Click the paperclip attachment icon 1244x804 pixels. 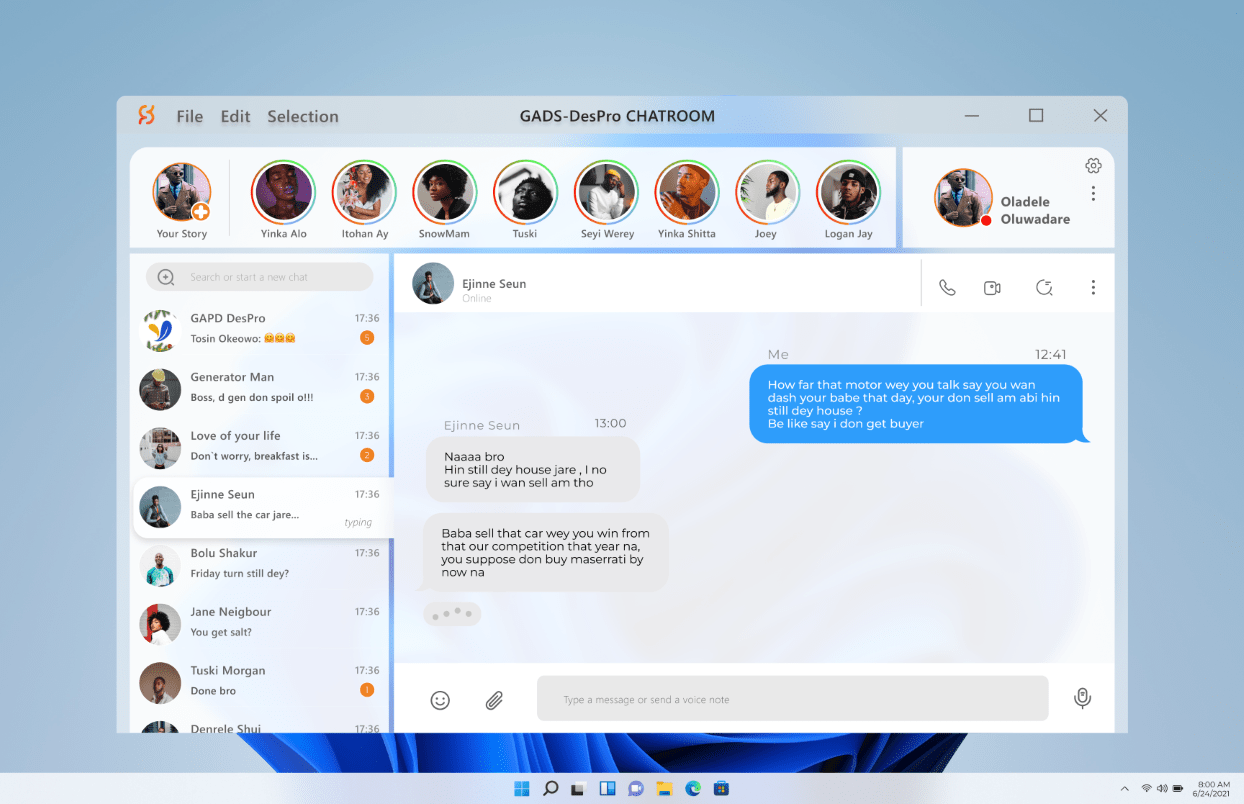pyautogui.click(x=494, y=700)
